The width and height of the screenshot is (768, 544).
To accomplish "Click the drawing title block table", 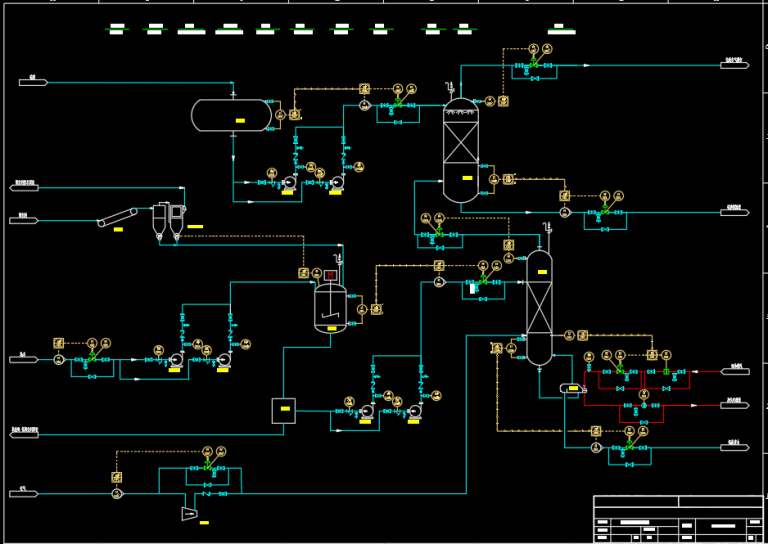I will [678, 518].
